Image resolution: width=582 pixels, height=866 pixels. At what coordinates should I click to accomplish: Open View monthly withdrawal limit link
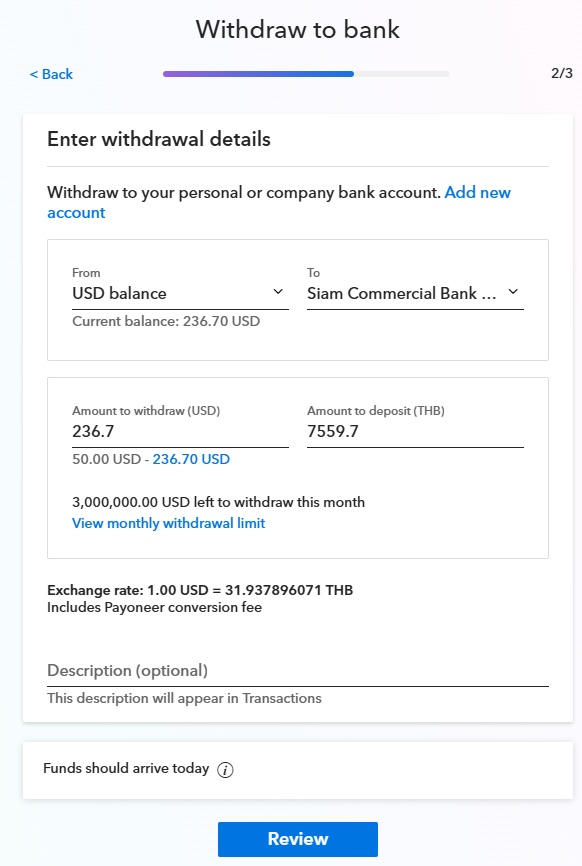pyautogui.click(x=168, y=523)
